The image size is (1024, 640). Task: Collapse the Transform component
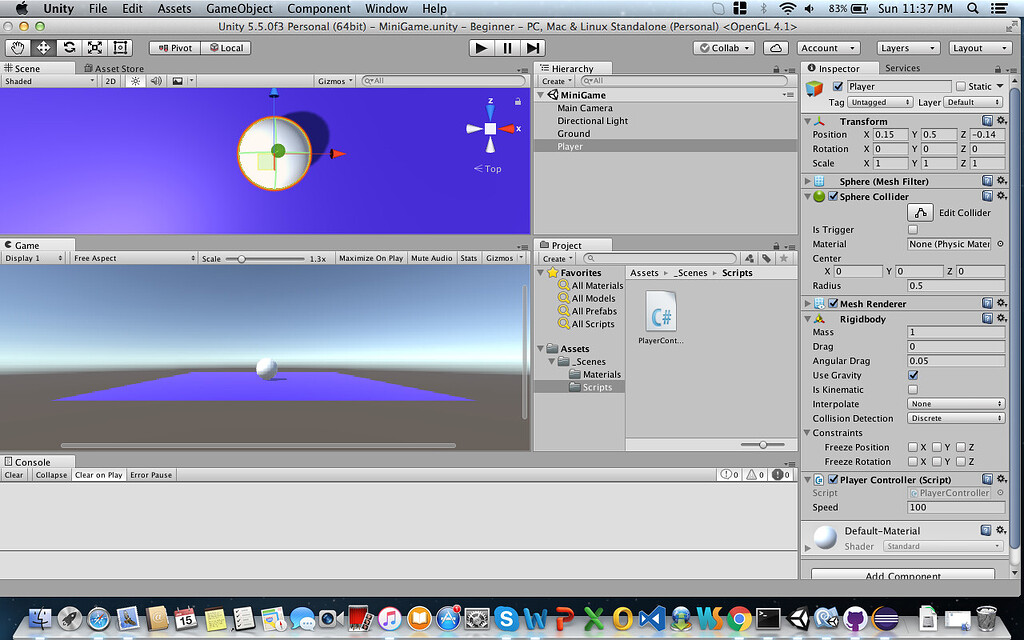coord(808,121)
